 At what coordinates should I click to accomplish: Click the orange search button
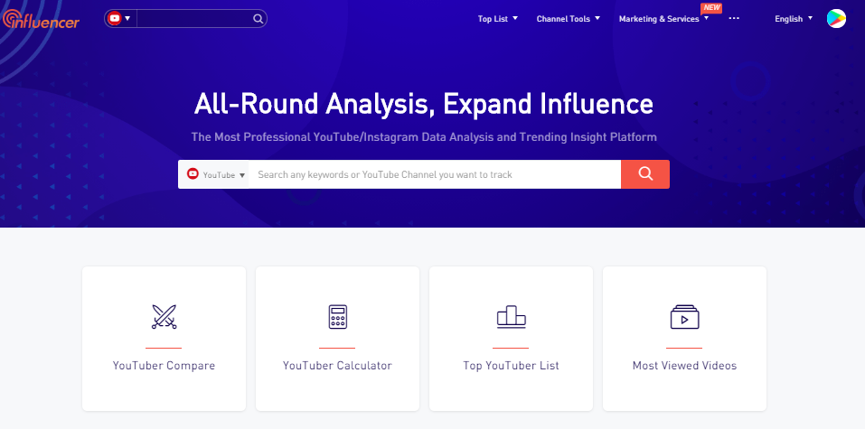tap(645, 174)
